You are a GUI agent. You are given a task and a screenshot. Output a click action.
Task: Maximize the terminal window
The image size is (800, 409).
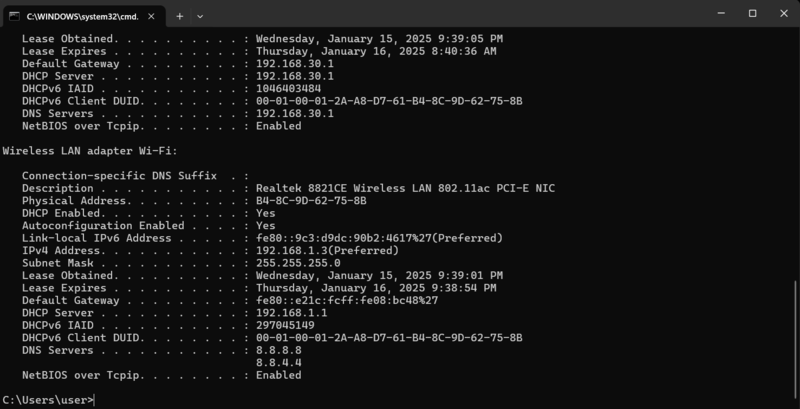tap(752, 14)
